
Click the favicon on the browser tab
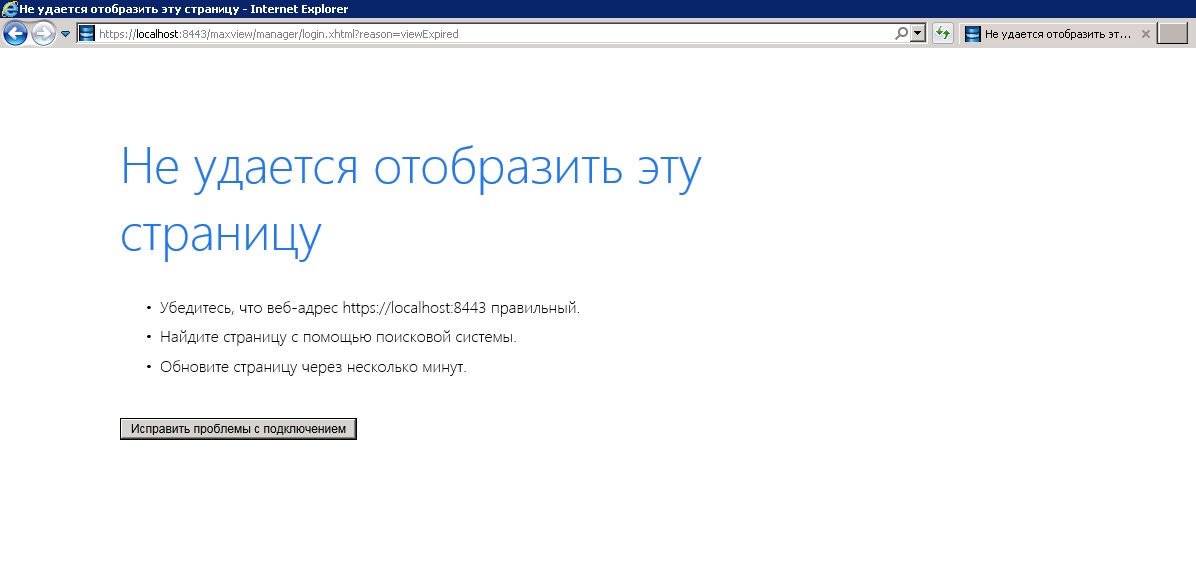pos(973,34)
